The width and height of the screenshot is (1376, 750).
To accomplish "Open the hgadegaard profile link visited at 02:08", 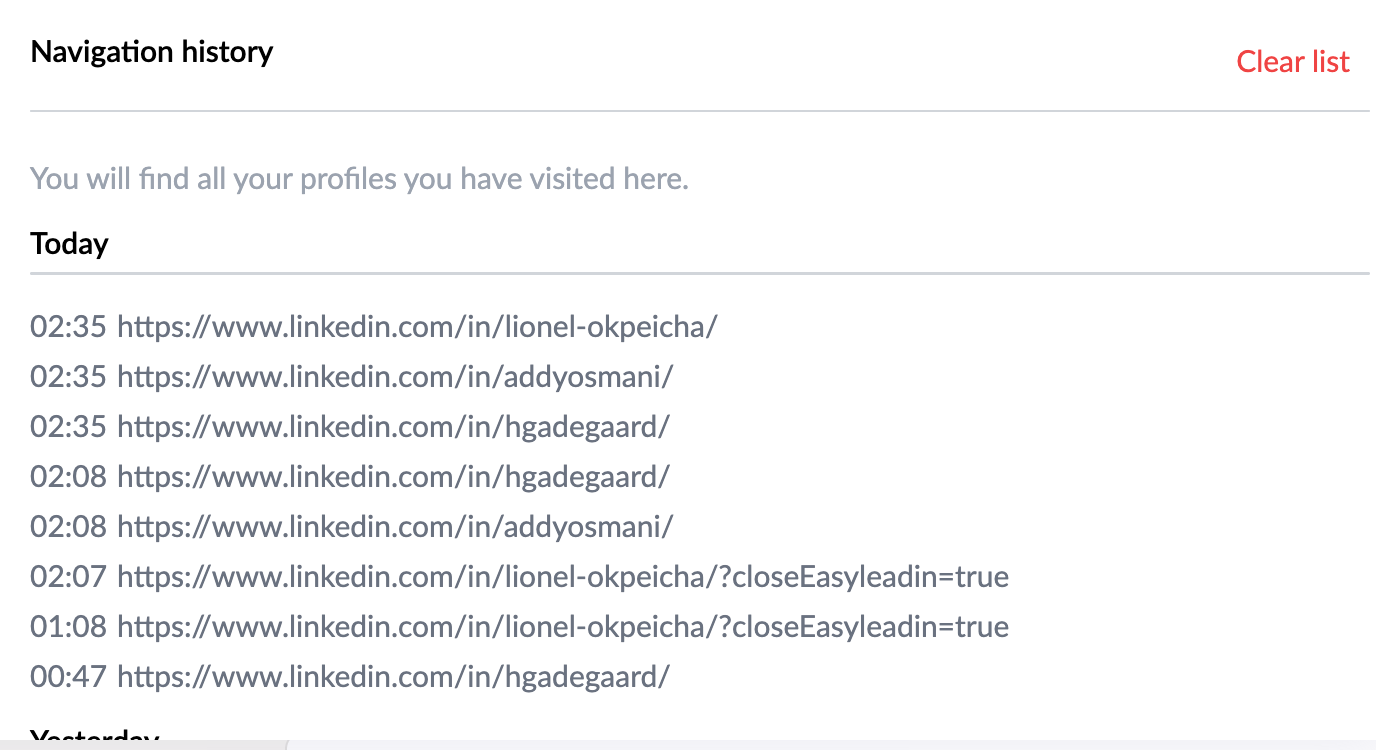I will tap(393, 476).
